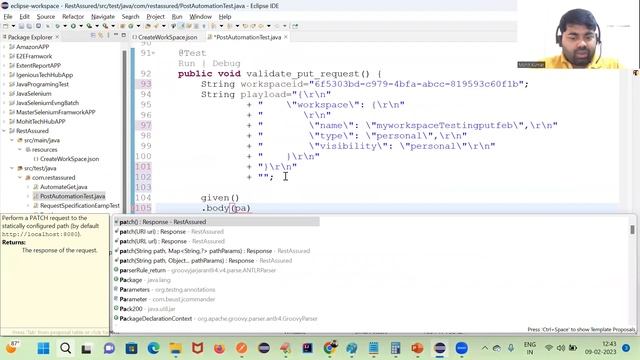The image size is (640, 360).
Task: Collapse the src/main/java folder
Action: click(12, 140)
